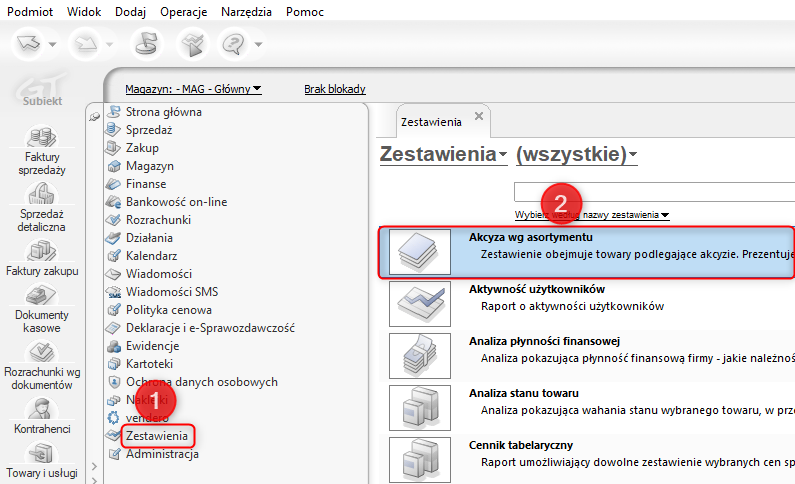795x484 pixels.
Task: Open the Operacje menu
Action: click(x=184, y=12)
